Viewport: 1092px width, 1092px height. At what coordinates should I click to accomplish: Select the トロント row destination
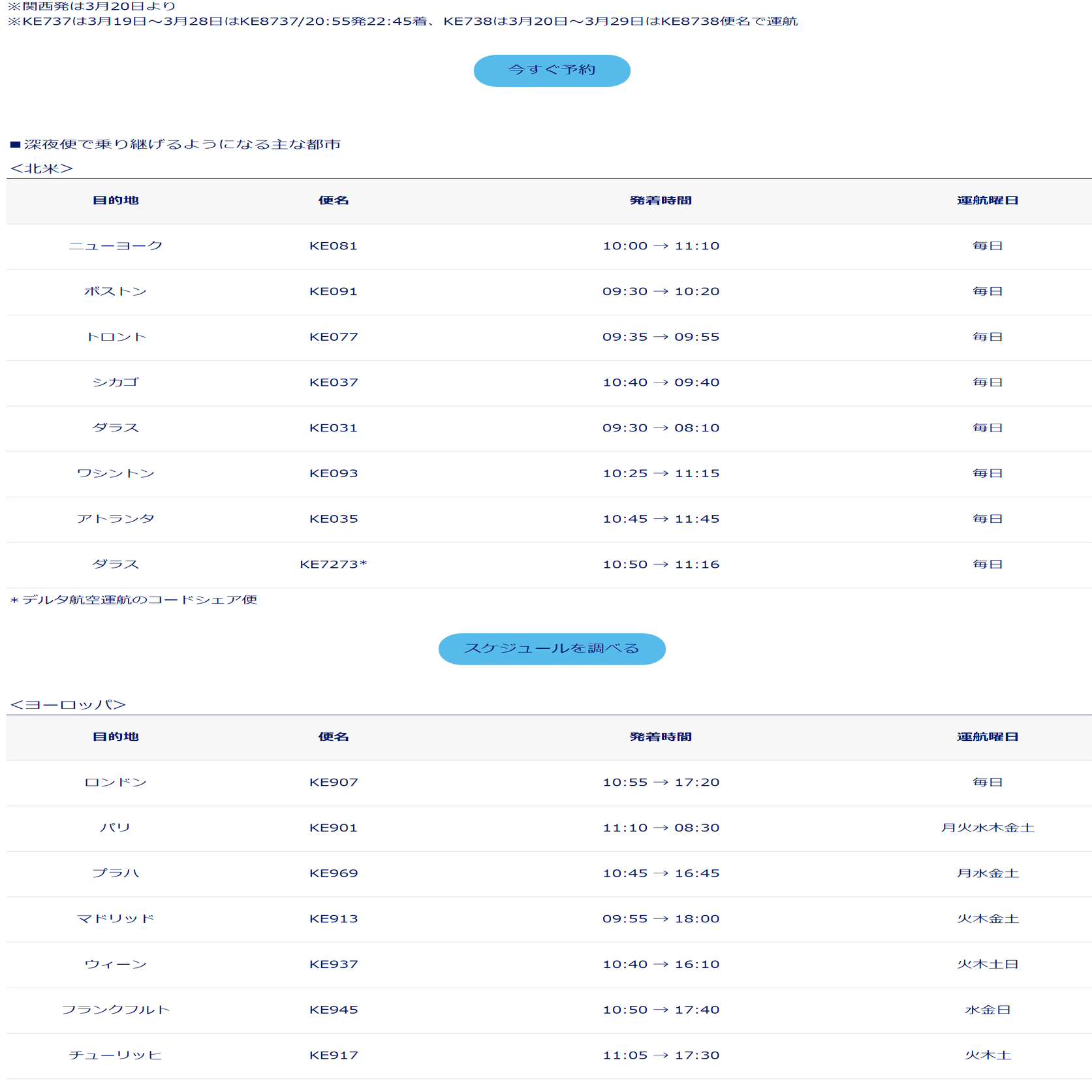pos(116,337)
